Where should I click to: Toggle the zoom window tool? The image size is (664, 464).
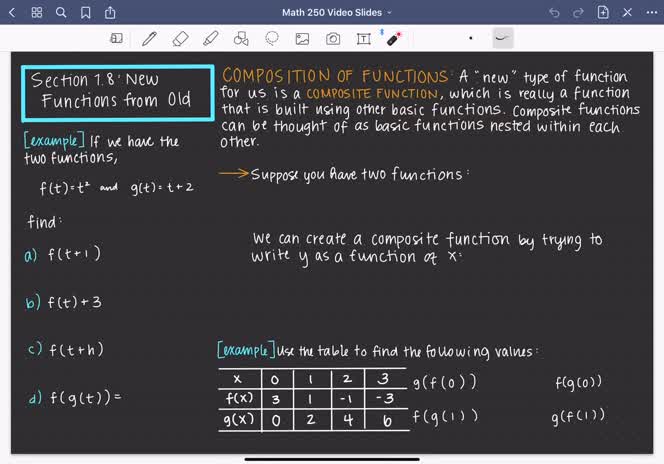tap(117, 39)
